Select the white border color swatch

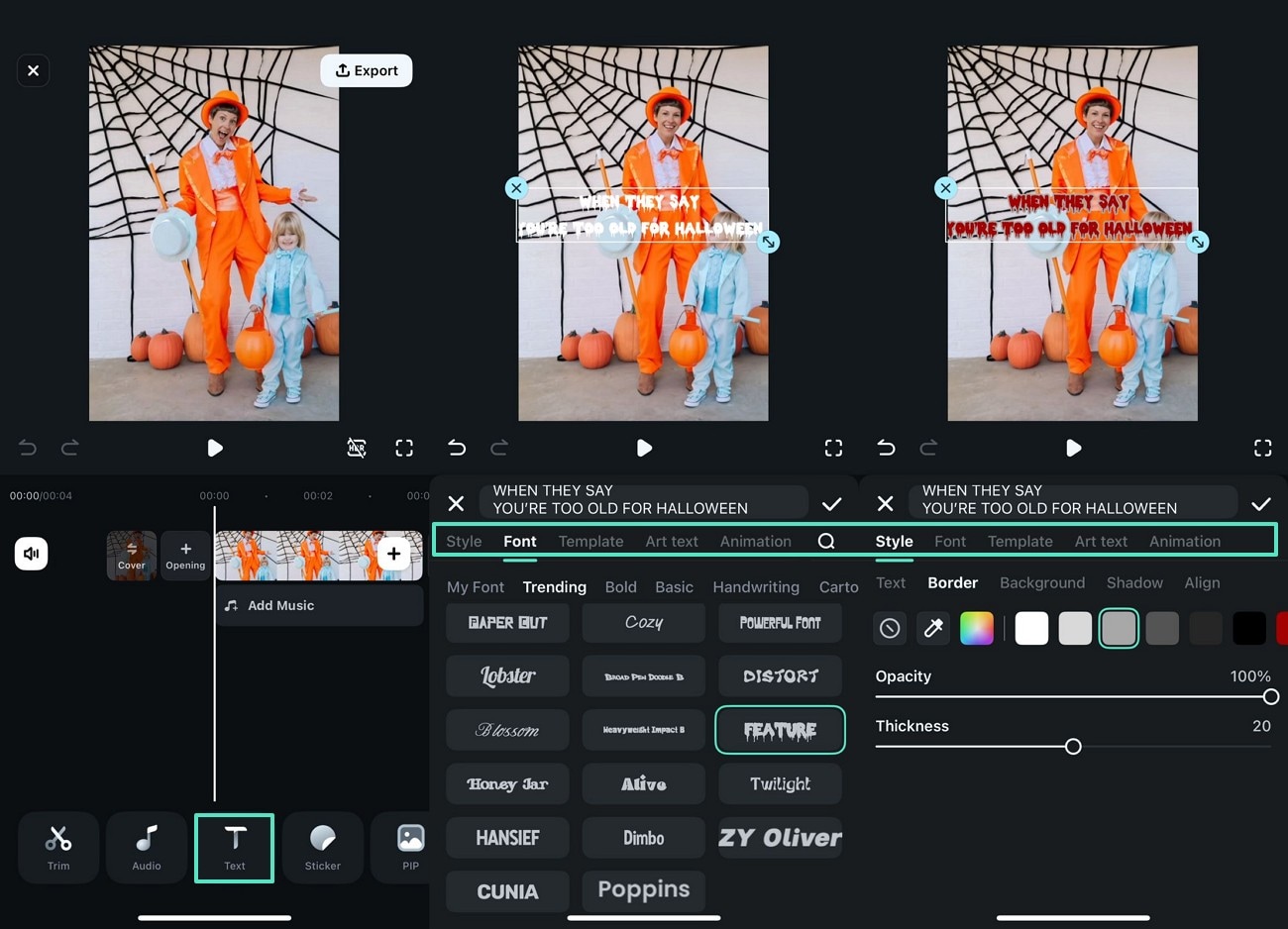[x=1031, y=628]
